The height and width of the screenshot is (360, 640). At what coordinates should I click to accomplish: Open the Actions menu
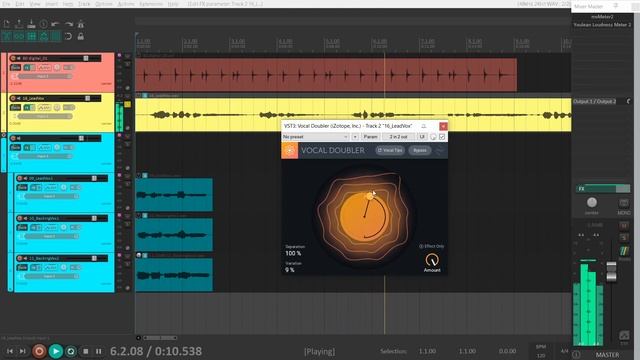tap(126, 4)
